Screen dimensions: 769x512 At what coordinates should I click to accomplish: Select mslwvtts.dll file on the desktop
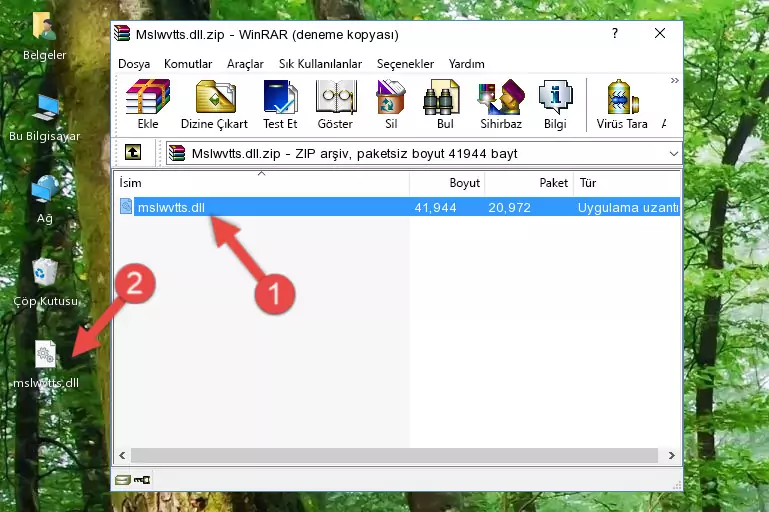tap(46, 364)
